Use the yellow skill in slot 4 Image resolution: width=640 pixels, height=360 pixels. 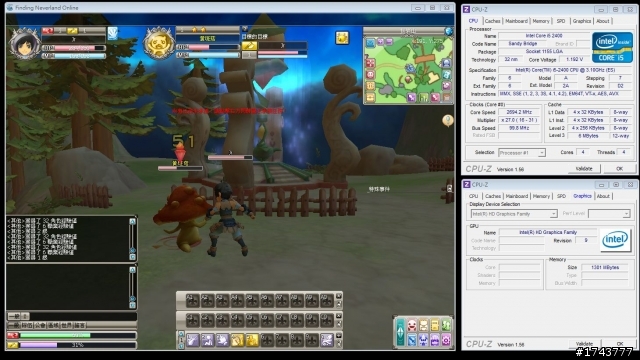(x=237, y=340)
